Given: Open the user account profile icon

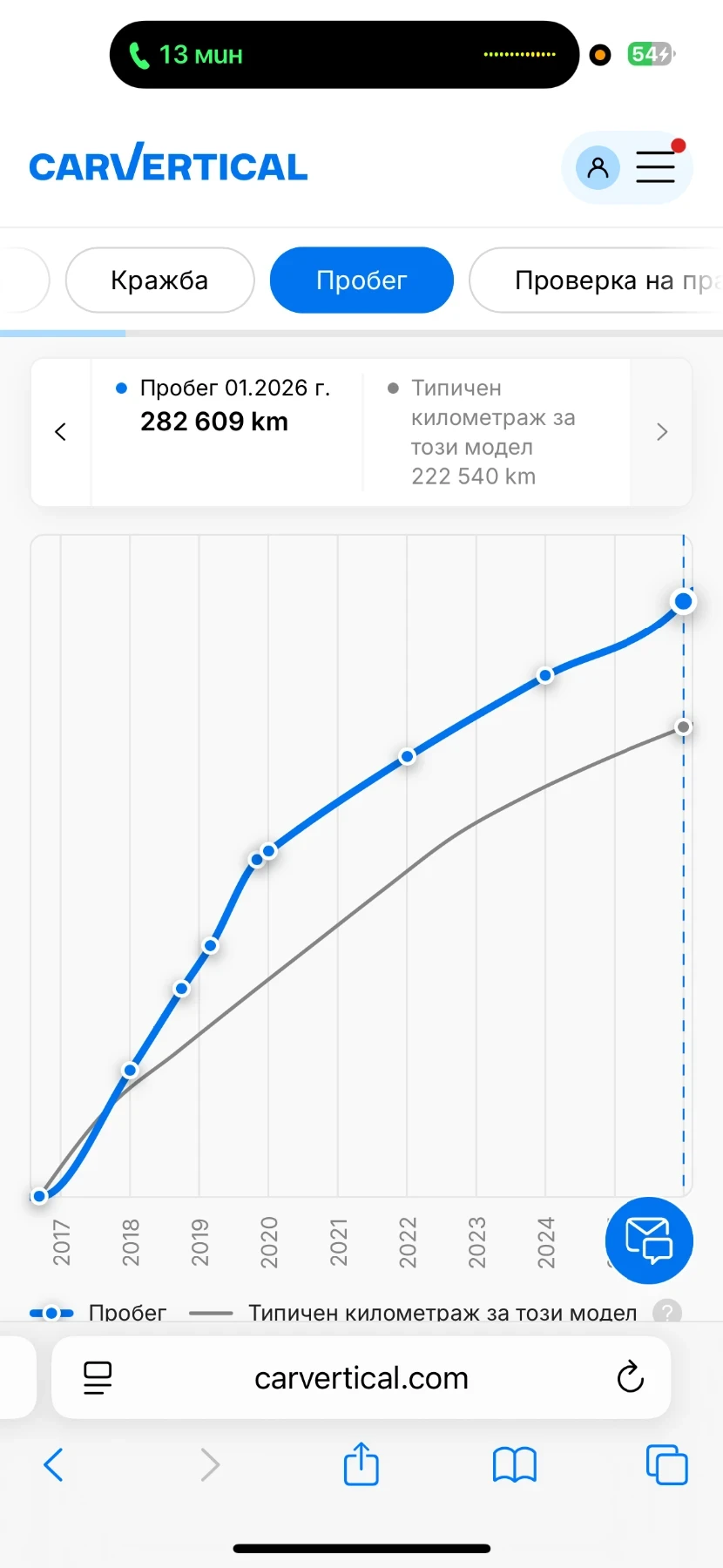Looking at the screenshot, I should click(598, 167).
